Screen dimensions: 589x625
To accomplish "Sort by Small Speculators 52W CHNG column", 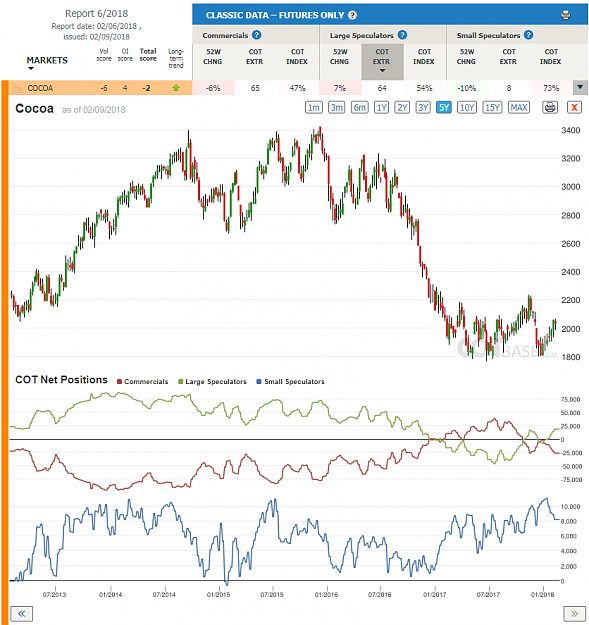I will 466,57.
